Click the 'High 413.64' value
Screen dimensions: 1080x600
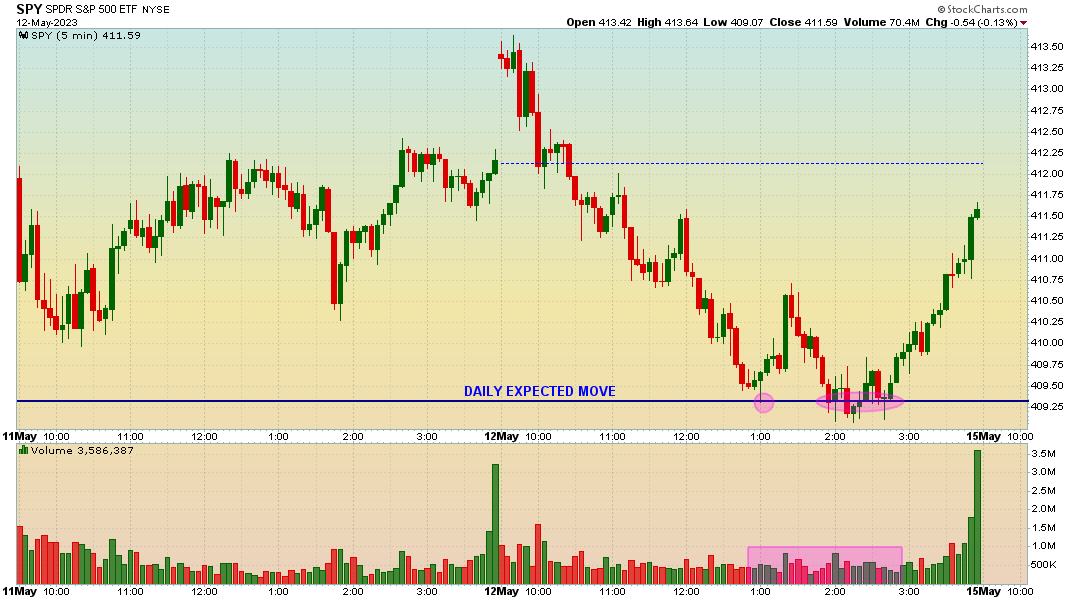[667, 22]
